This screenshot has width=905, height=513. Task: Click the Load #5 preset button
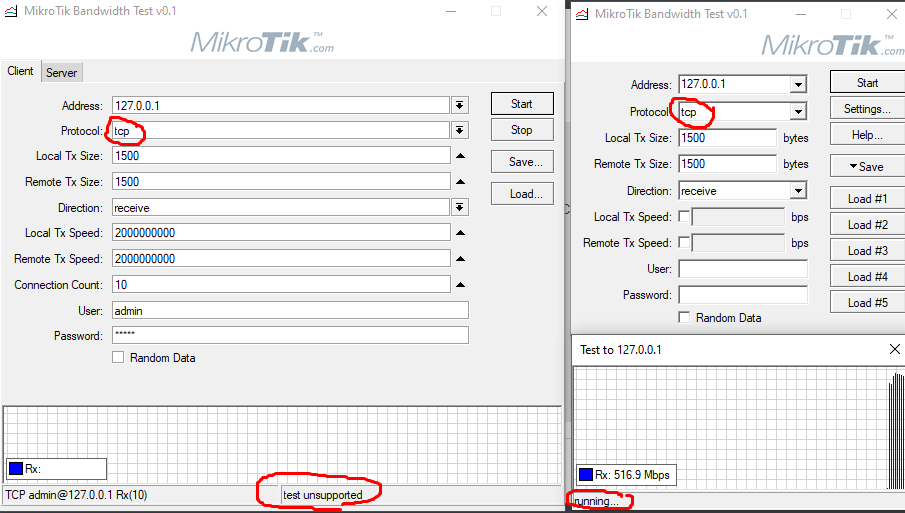pyautogui.click(x=867, y=302)
